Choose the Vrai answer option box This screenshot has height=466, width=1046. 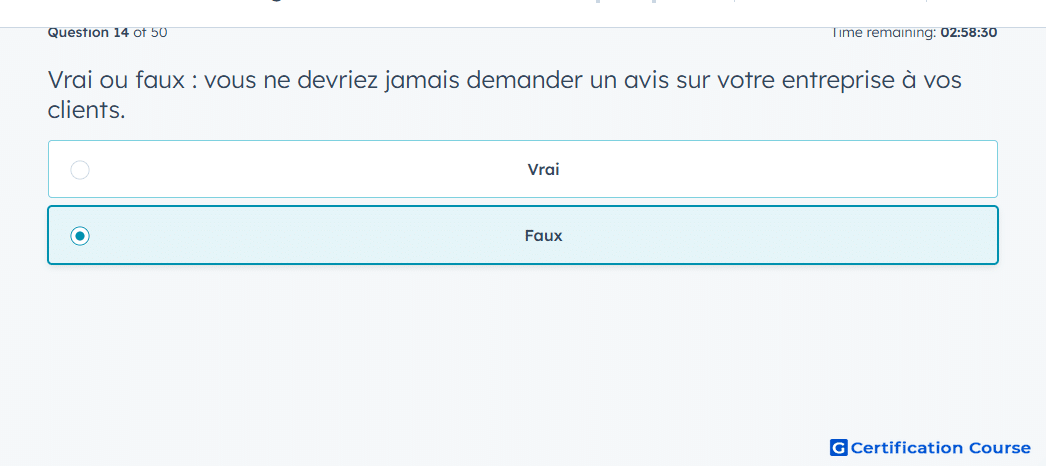tap(523, 169)
